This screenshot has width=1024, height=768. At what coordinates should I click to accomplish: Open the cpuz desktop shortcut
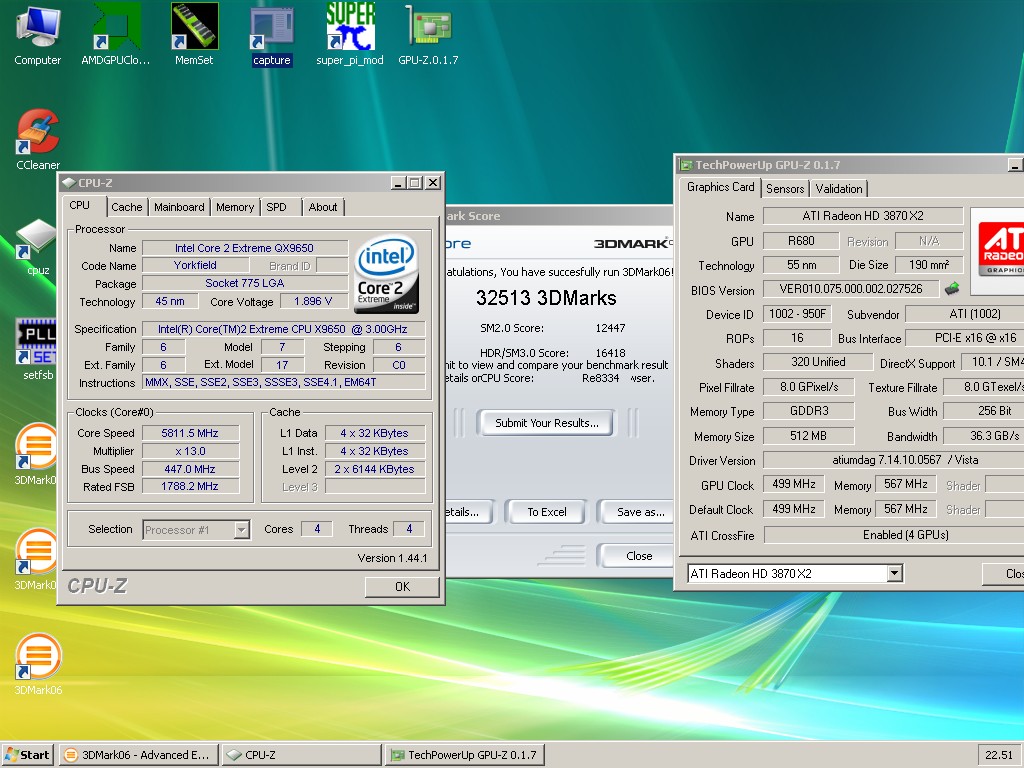tap(38, 246)
